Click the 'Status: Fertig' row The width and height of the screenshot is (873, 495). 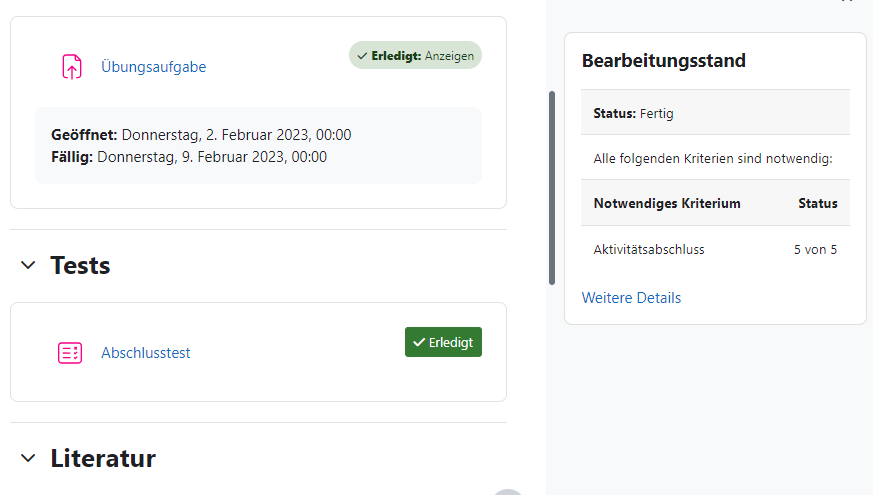coord(715,113)
